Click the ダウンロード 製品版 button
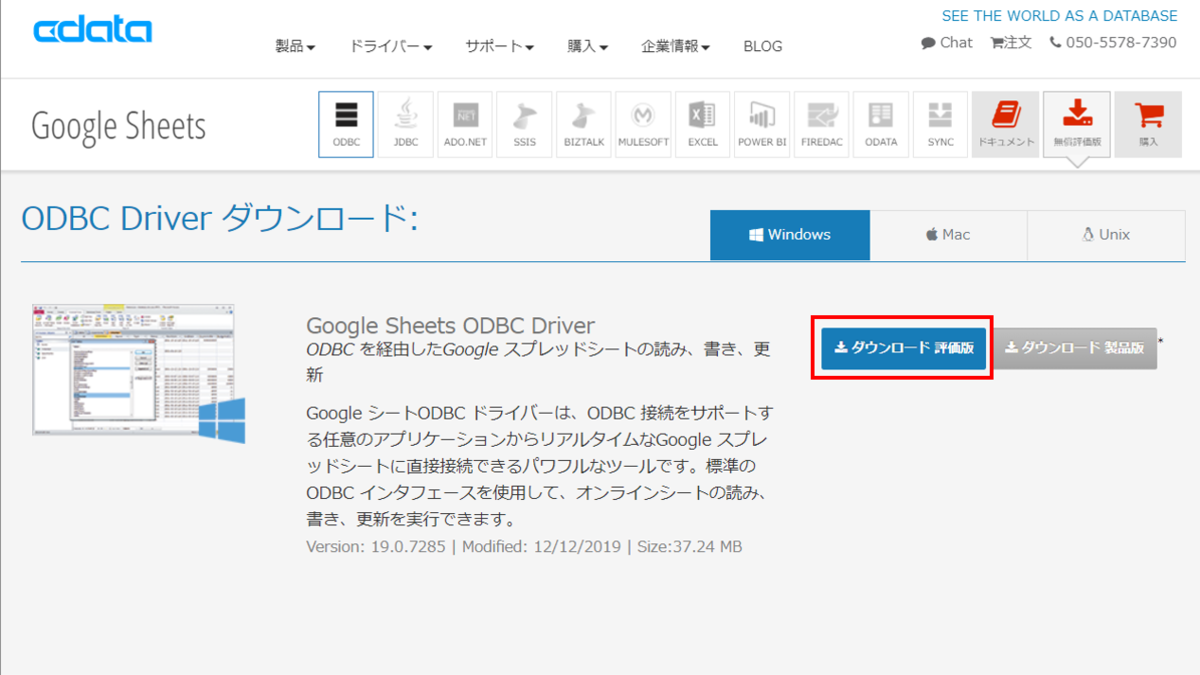The width and height of the screenshot is (1200, 675). [1075, 348]
